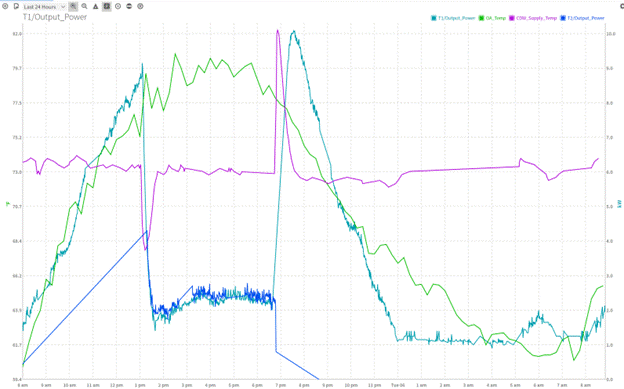Click the 1.0 value on right axis
The height and width of the screenshot is (389, 624).
click(x=610, y=345)
